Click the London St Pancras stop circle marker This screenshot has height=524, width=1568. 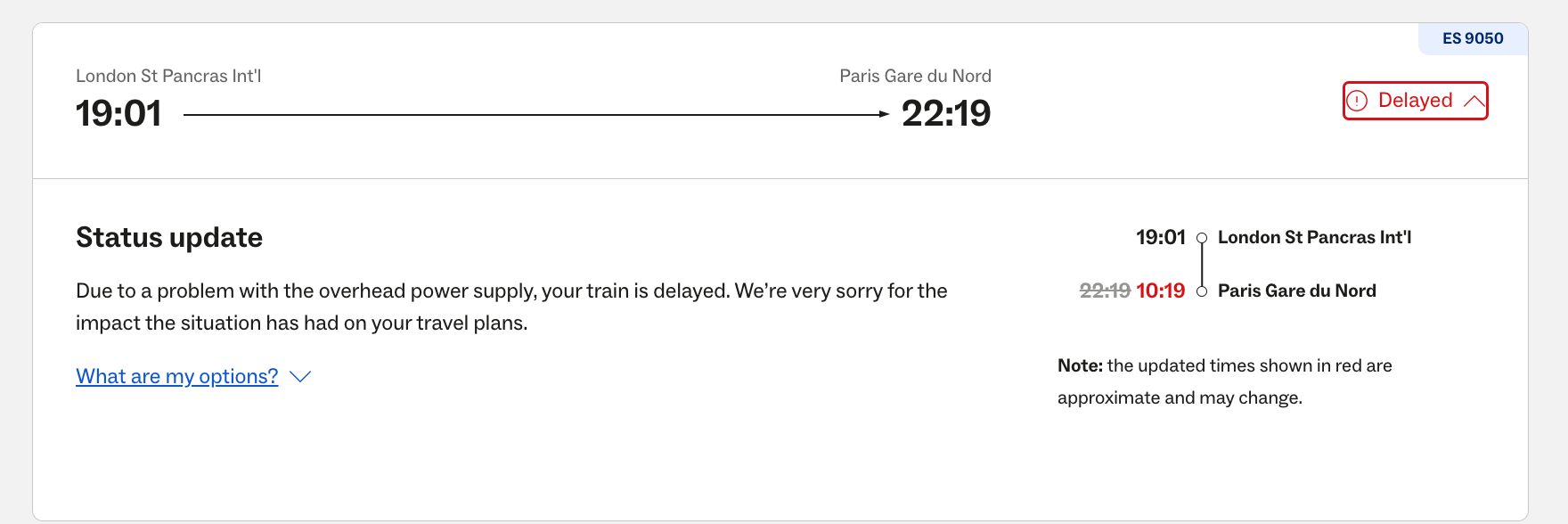point(1202,238)
